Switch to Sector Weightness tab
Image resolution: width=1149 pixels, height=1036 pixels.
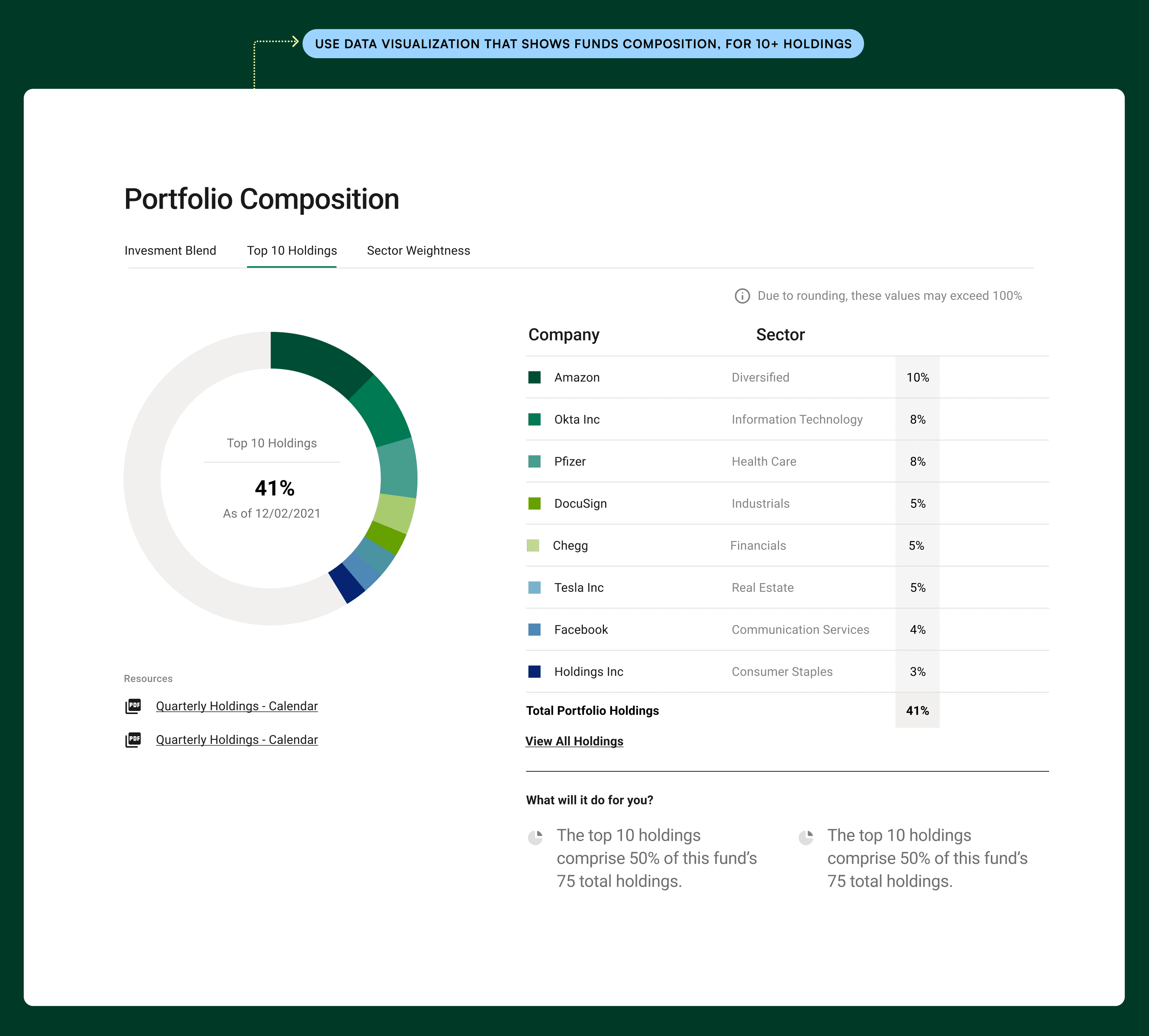419,250
